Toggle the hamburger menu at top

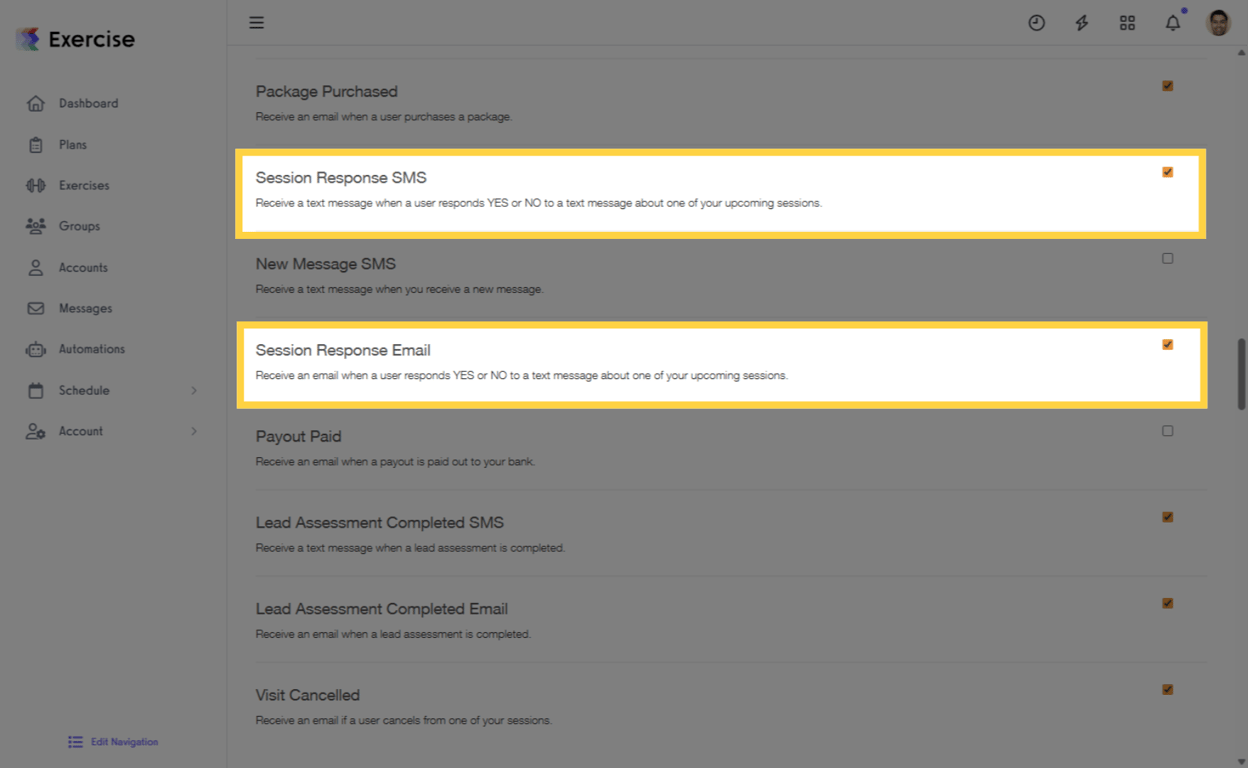[x=256, y=22]
